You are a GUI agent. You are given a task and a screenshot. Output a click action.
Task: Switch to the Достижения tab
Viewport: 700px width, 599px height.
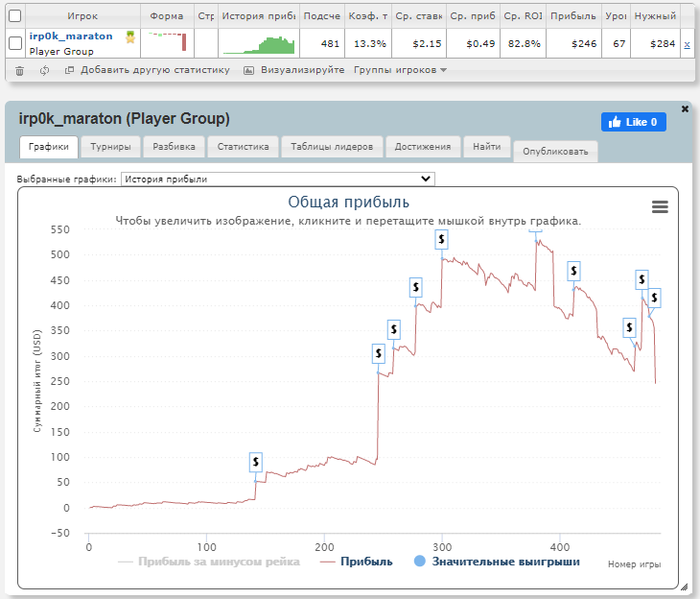coord(422,147)
